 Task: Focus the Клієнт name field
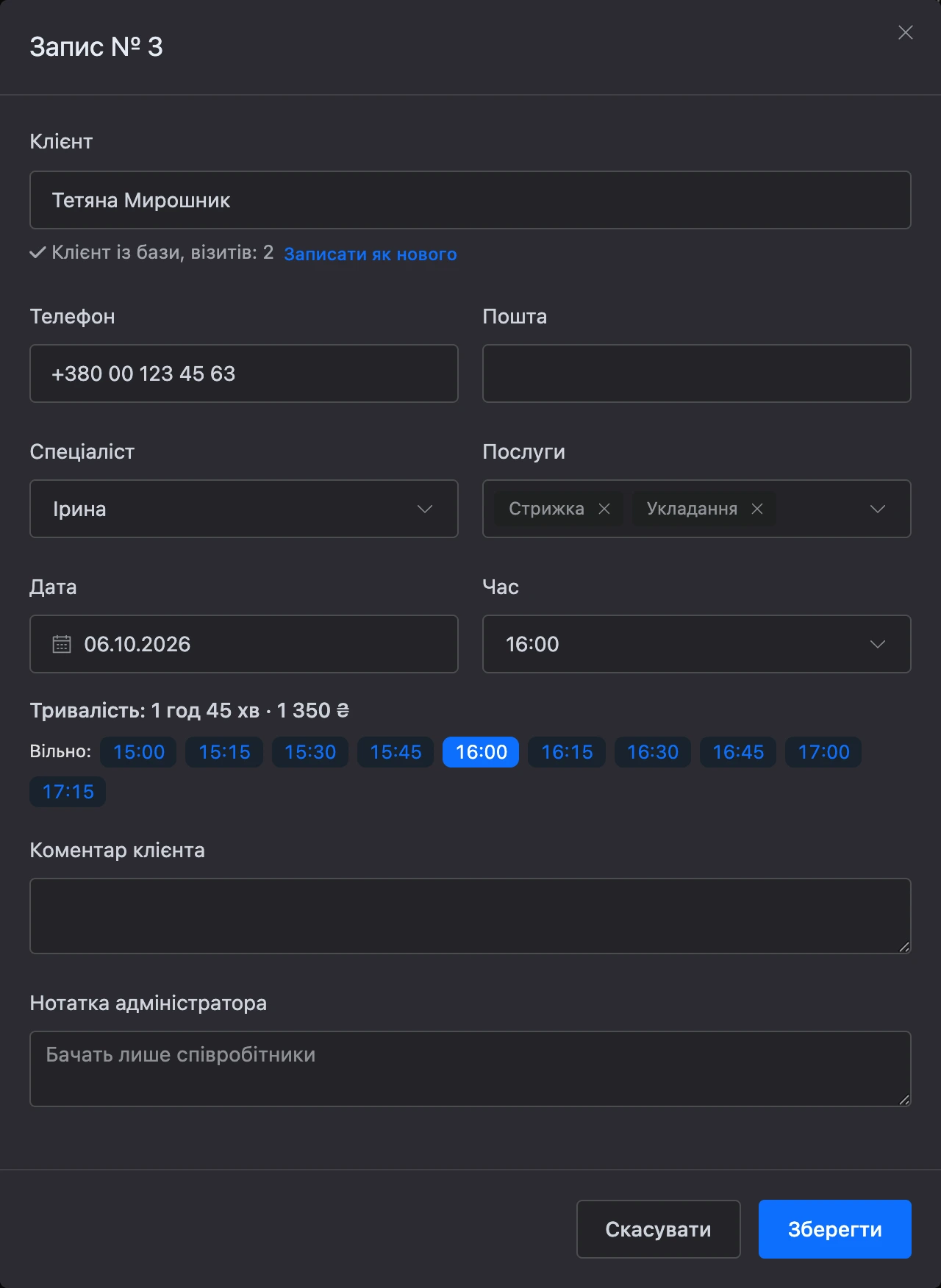[470, 200]
